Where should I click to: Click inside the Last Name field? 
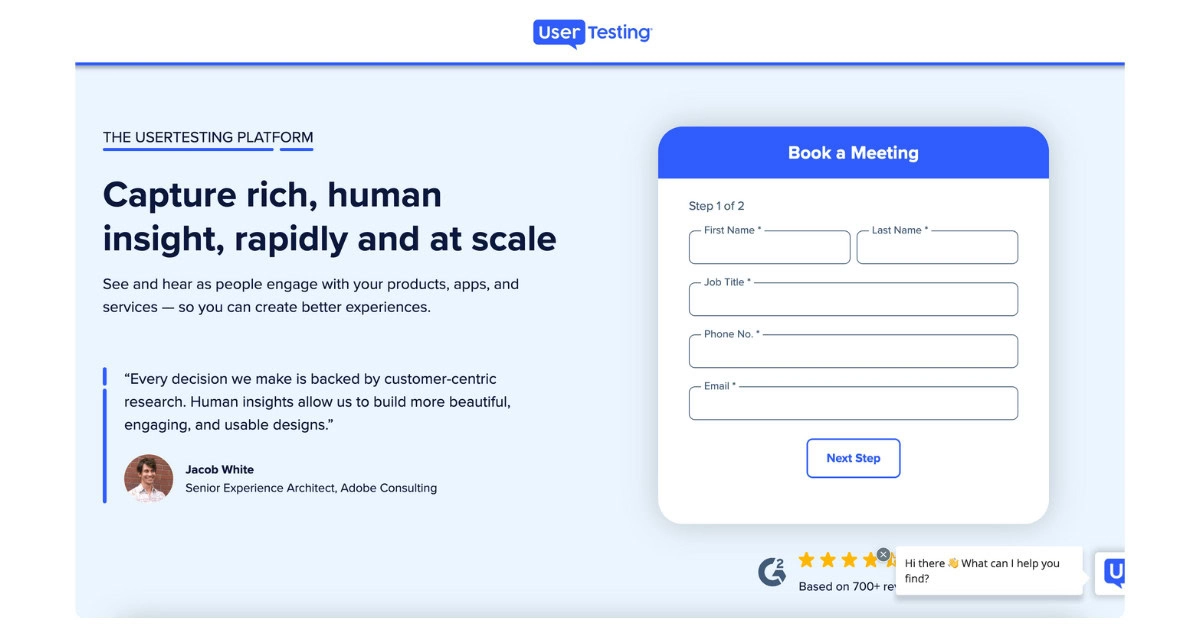[x=937, y=247]
